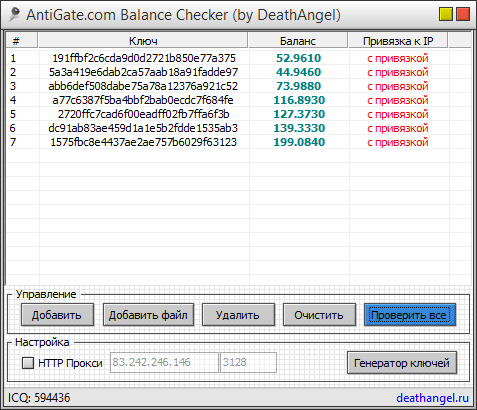
Task: Click the ICQ: 594436 status text
Action: click(x=39, y=398)
